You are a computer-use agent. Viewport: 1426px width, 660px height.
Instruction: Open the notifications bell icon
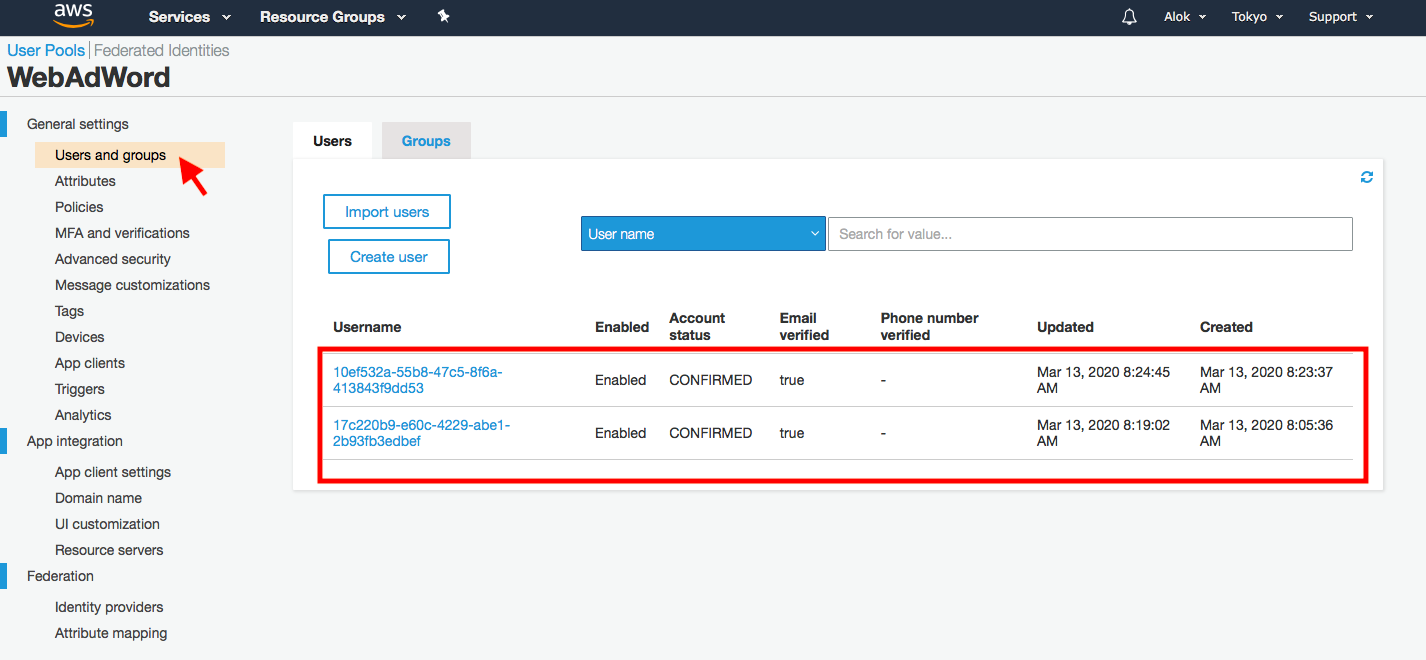[1130, 17]
